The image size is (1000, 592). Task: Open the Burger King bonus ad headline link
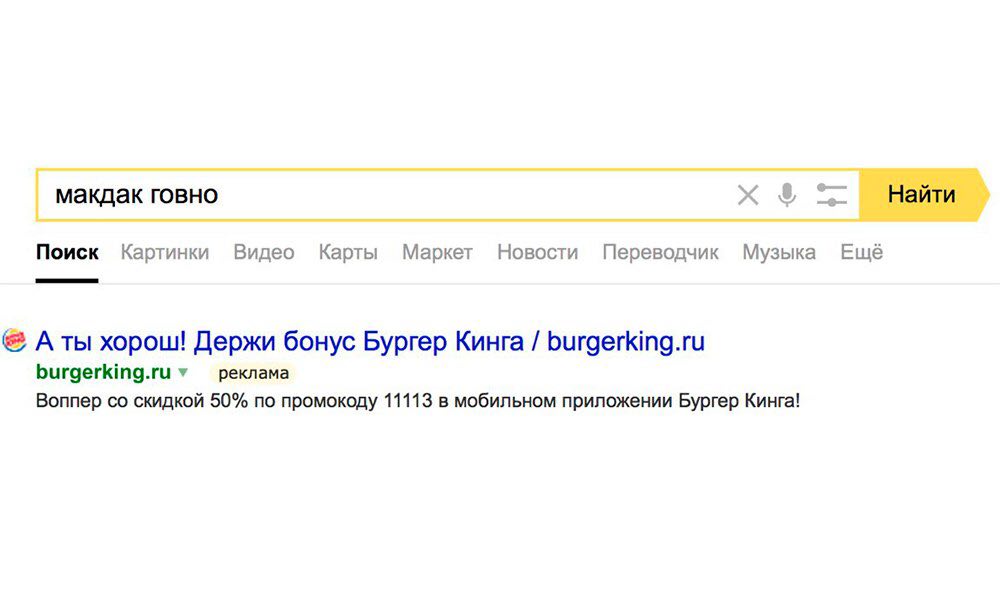(370, 341)
